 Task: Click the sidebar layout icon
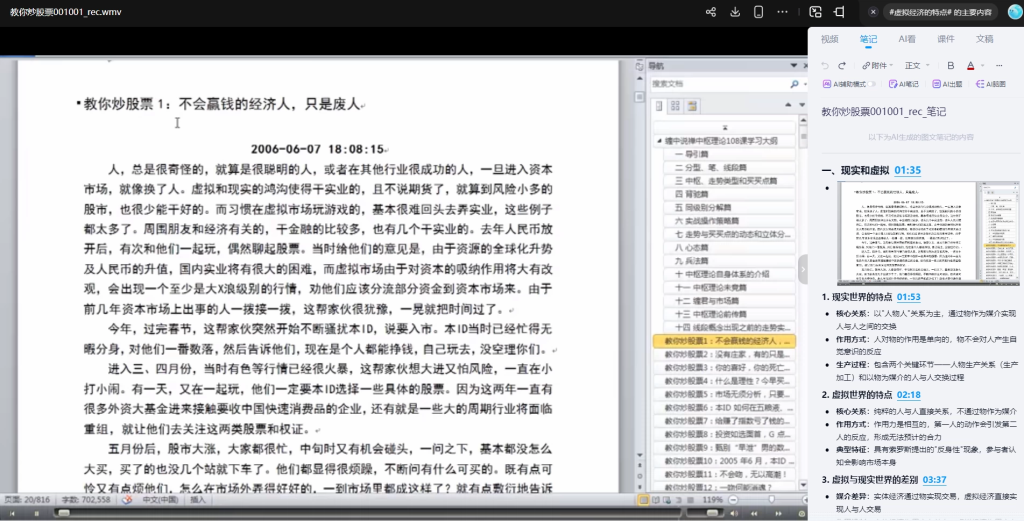(x=840, y=12)
